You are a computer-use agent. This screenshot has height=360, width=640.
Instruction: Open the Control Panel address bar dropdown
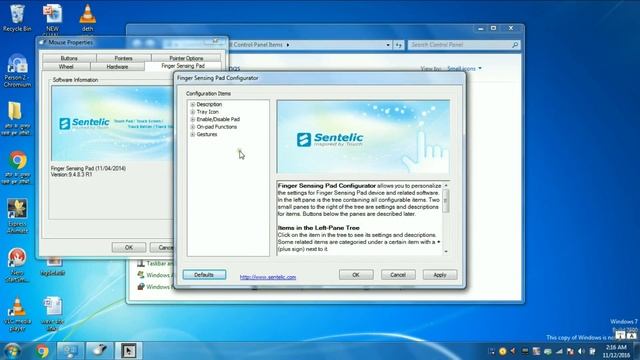388,45
